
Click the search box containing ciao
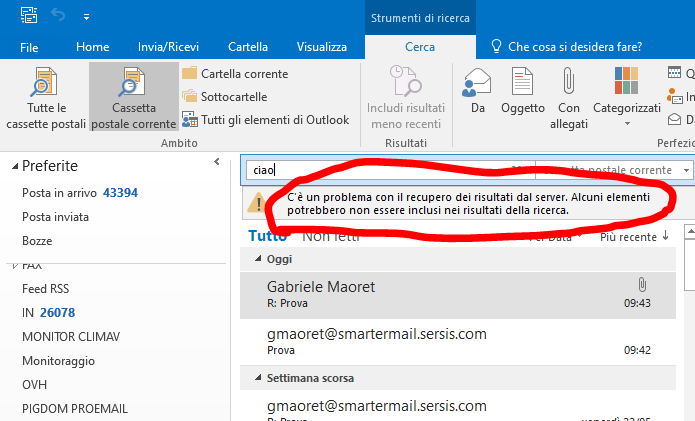point(380,170)
